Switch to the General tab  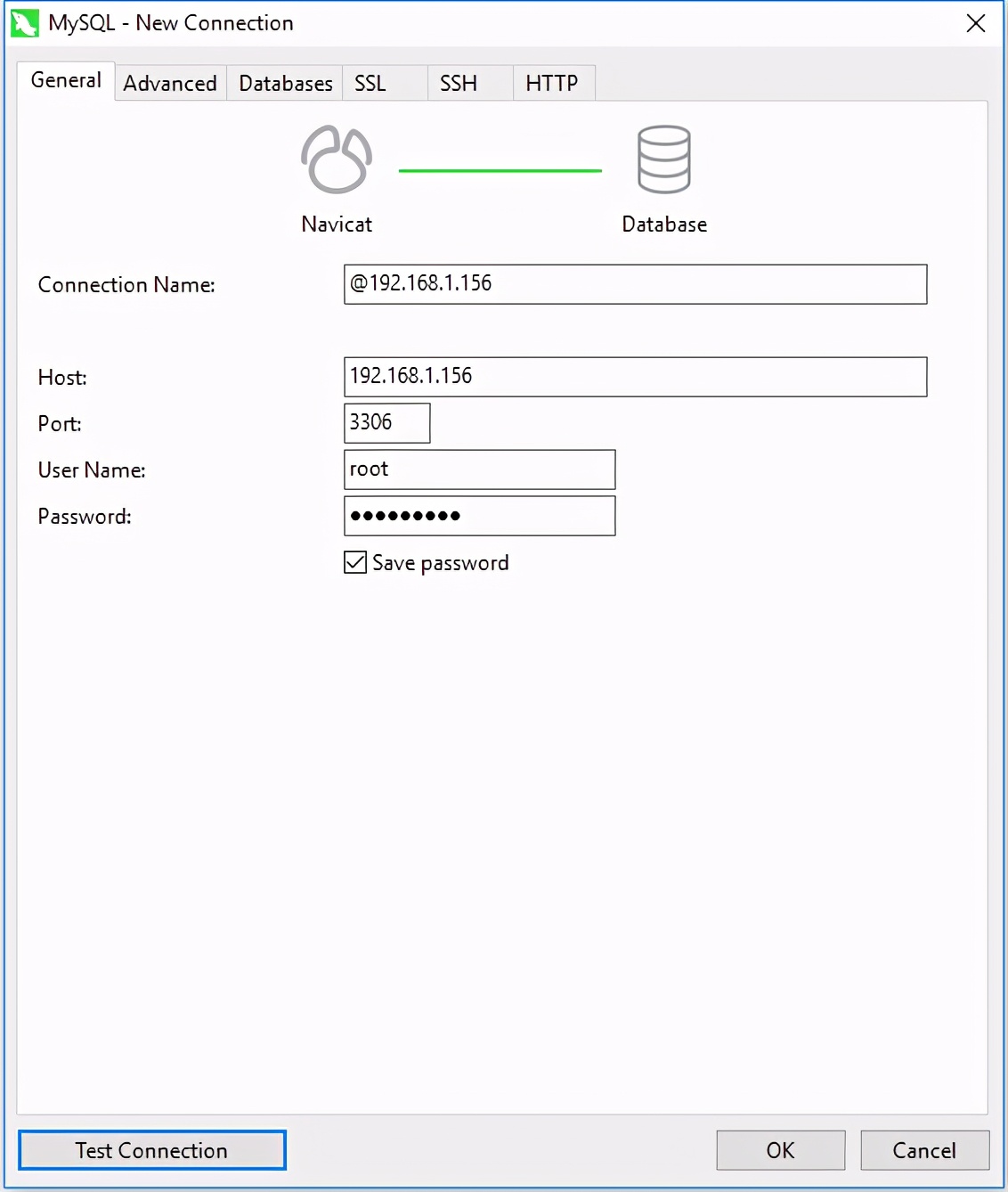click(66, 80)
